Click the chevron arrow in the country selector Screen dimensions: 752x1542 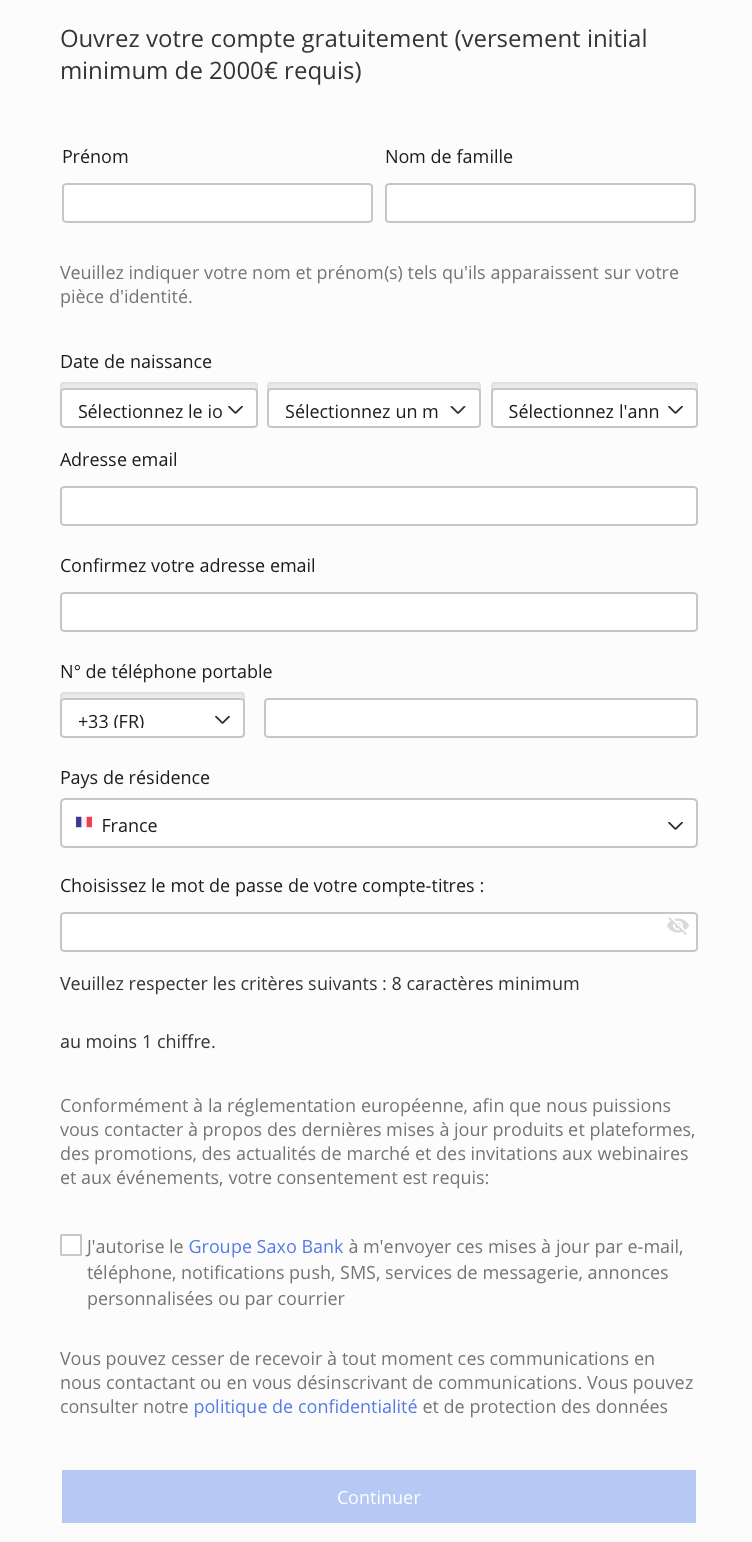coord(675,825)
